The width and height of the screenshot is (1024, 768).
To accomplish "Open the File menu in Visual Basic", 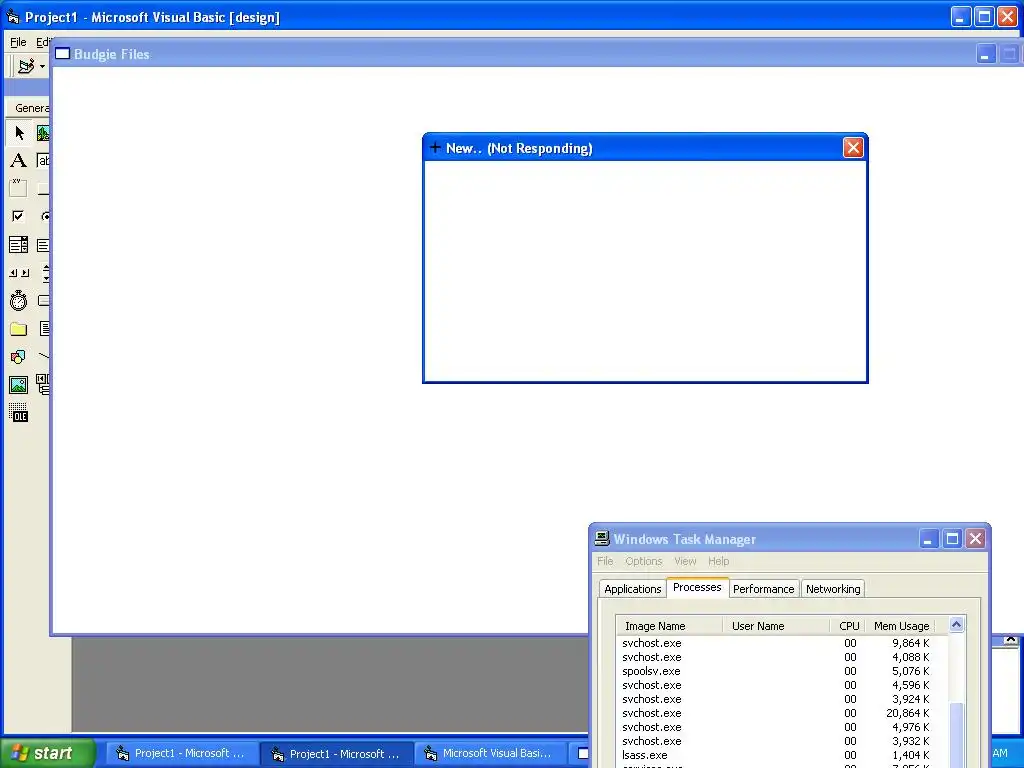I will [x=18, y=42].
